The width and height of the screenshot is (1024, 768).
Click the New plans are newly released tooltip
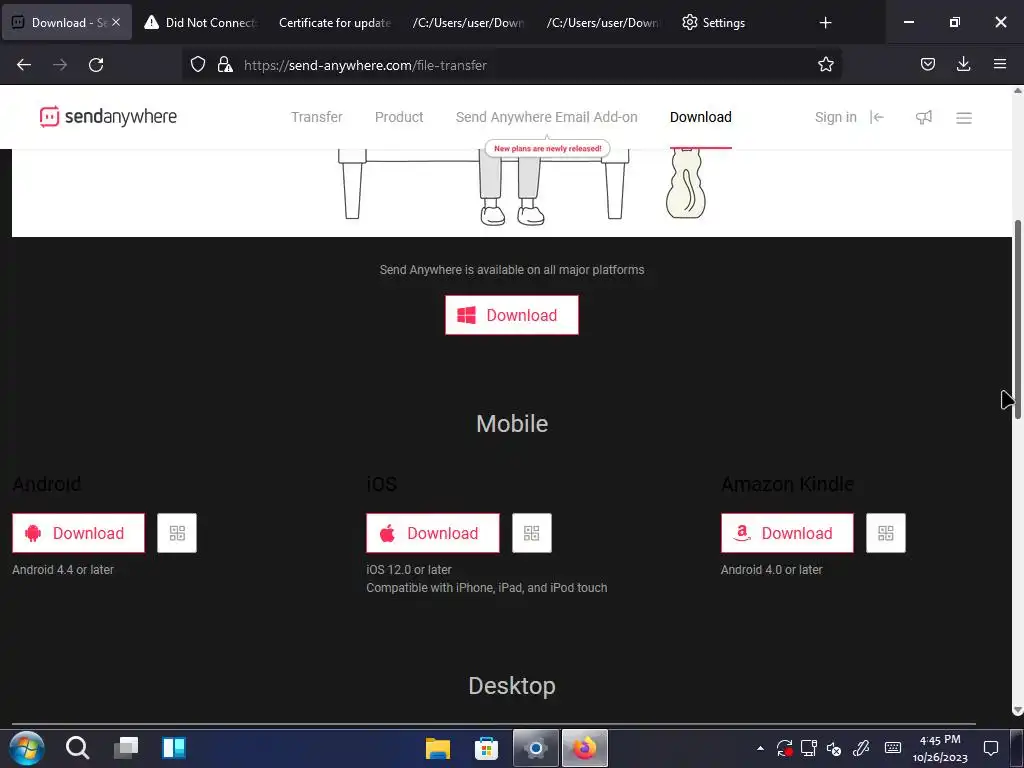coord(547,148)
